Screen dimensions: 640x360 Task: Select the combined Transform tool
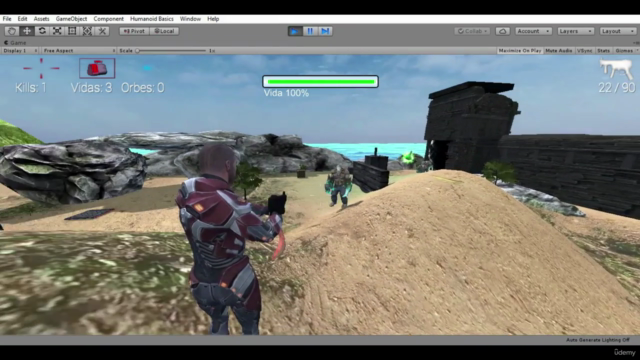(87, 31)
